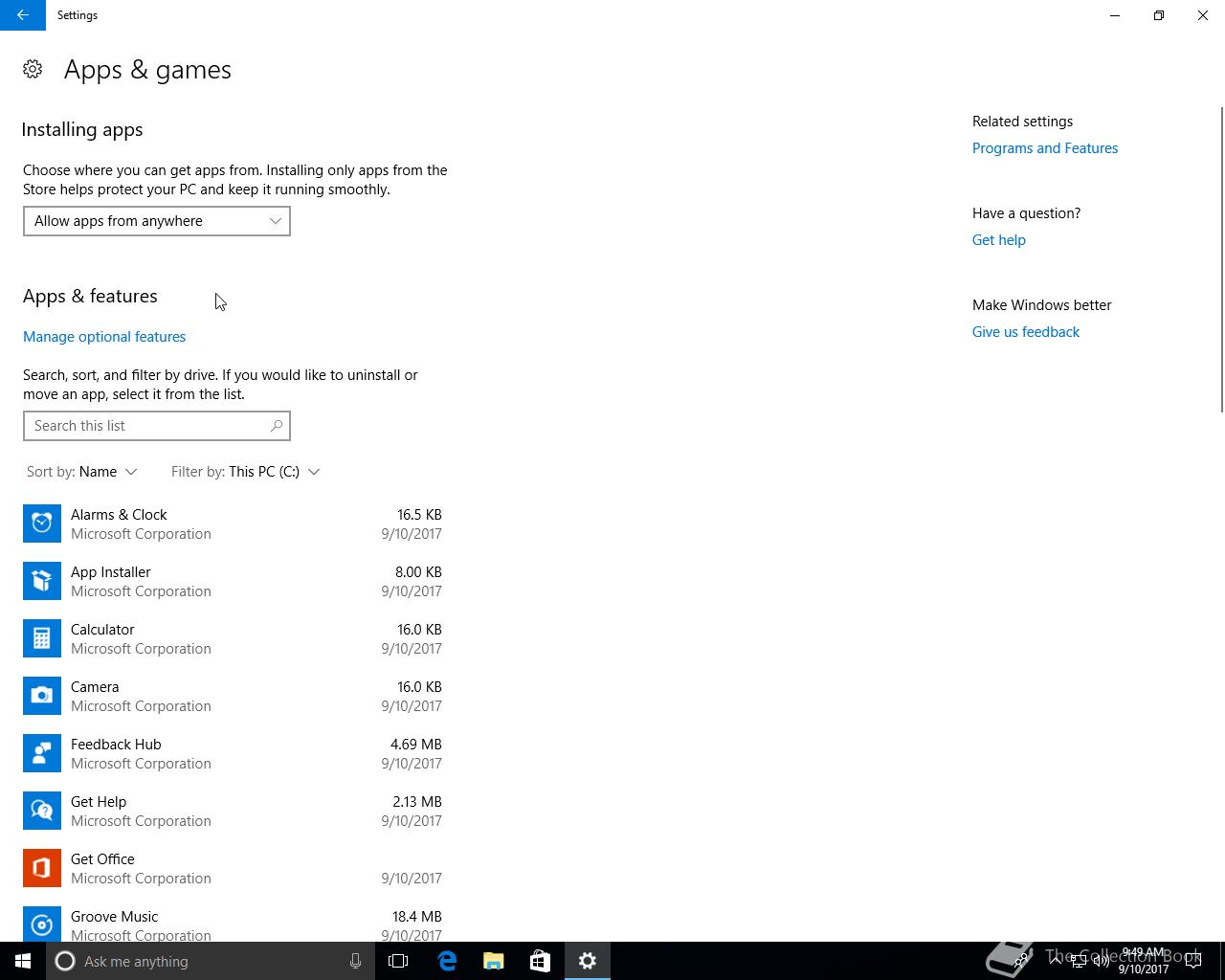
Task: Select the Get Help name text
Action: point(99,802)
